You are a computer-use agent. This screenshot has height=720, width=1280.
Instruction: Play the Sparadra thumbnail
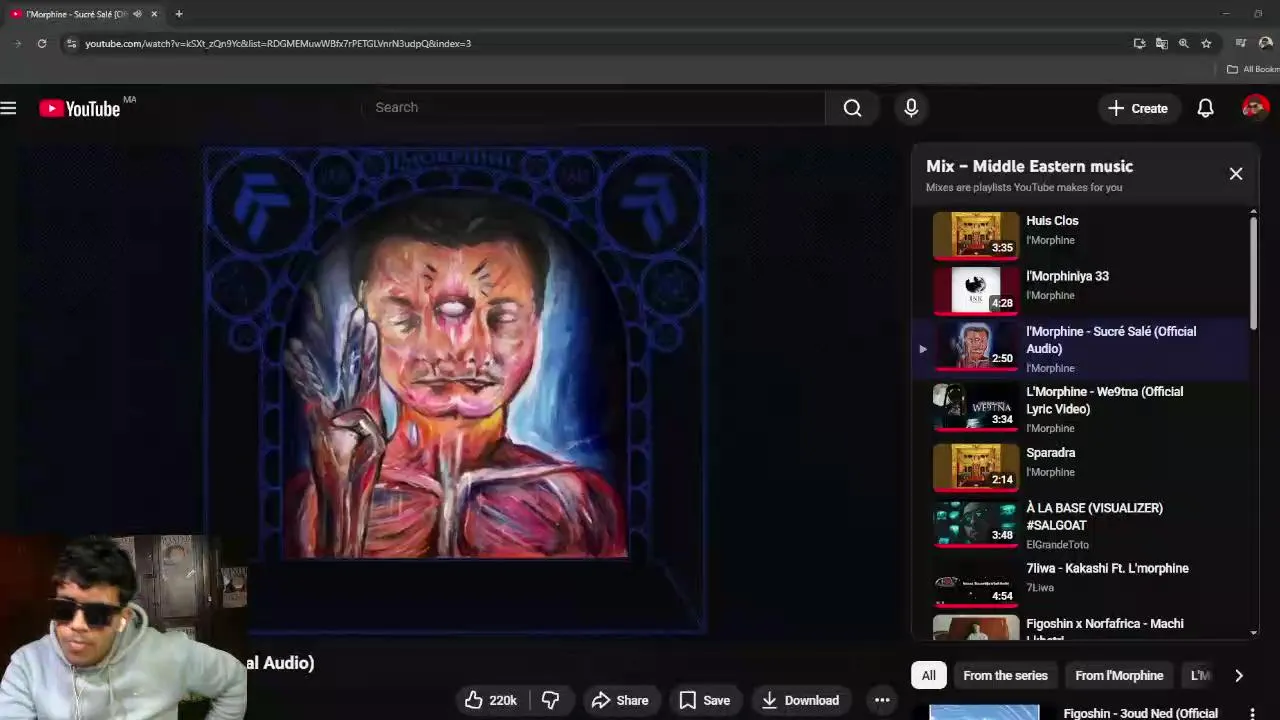(976, 468)
